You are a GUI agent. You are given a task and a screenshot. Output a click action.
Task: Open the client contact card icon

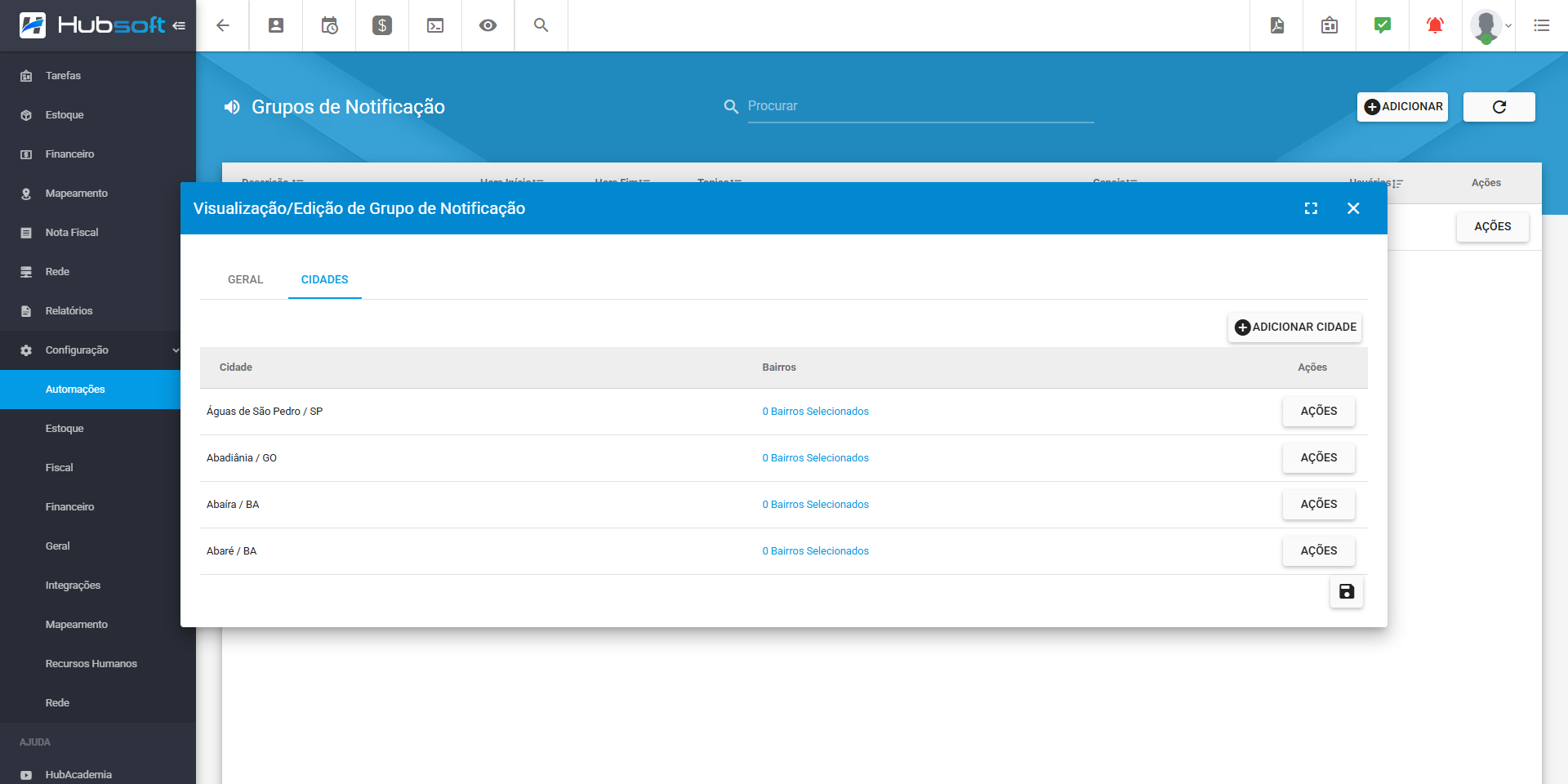click(276, 25)
